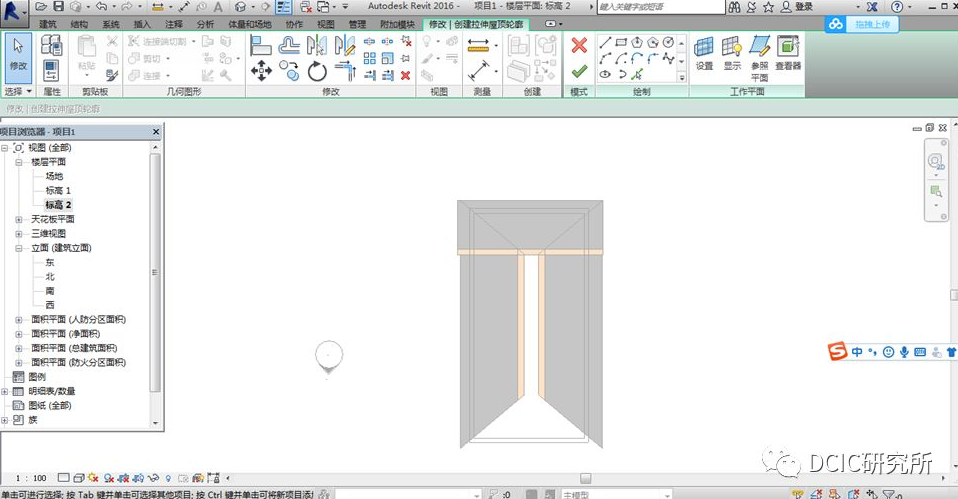Open the 注释 ribbon tab
The width and height of the screenshot is (958, 499).
[x=174, y=24]
